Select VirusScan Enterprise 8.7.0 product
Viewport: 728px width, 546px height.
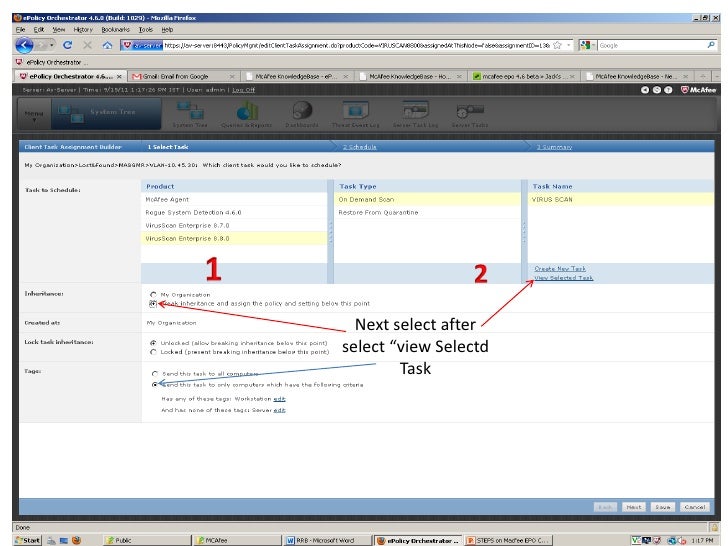tap(234, 225)
